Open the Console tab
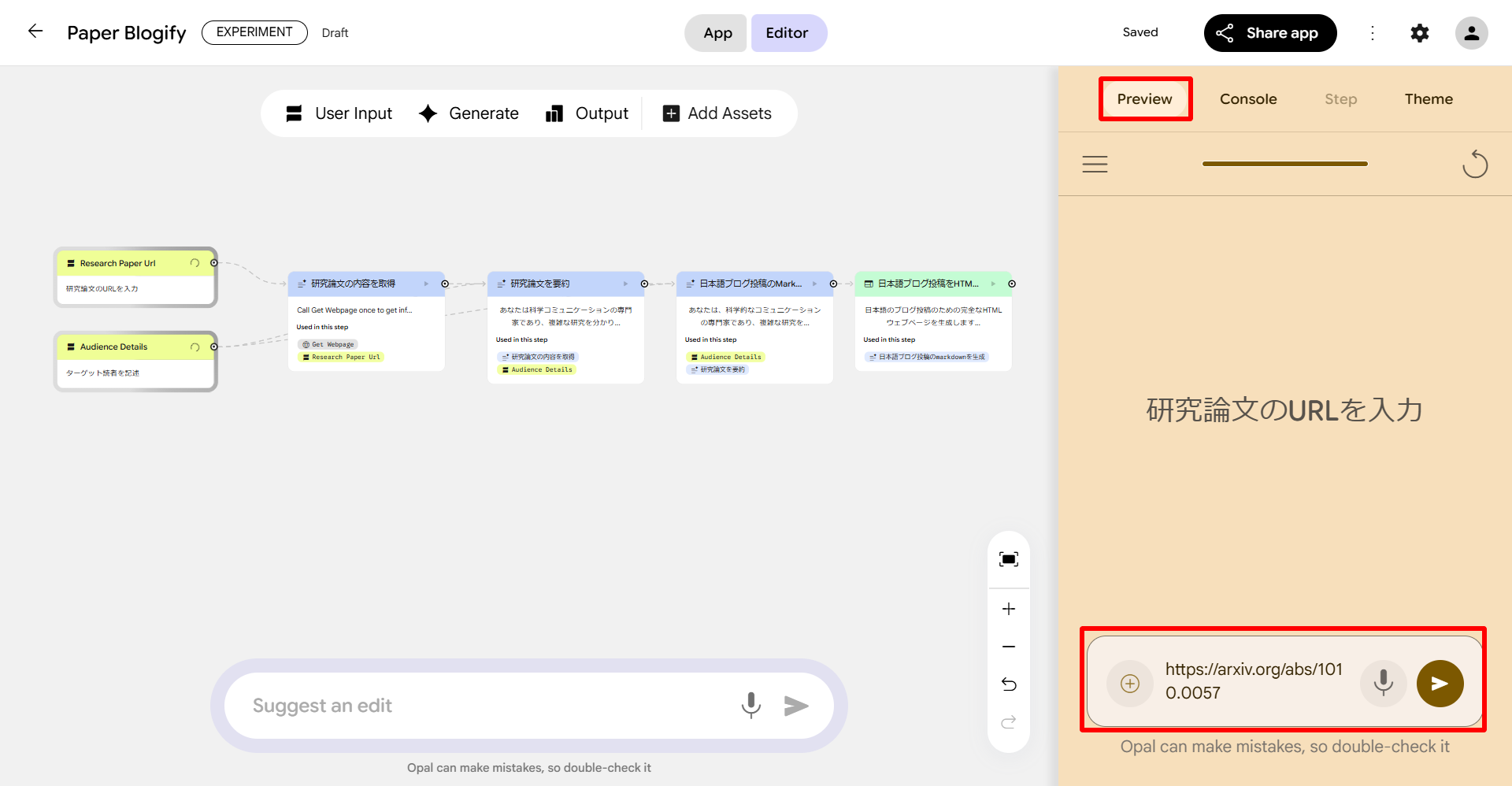The image size is (1512, 786). tap(1248, 99)
